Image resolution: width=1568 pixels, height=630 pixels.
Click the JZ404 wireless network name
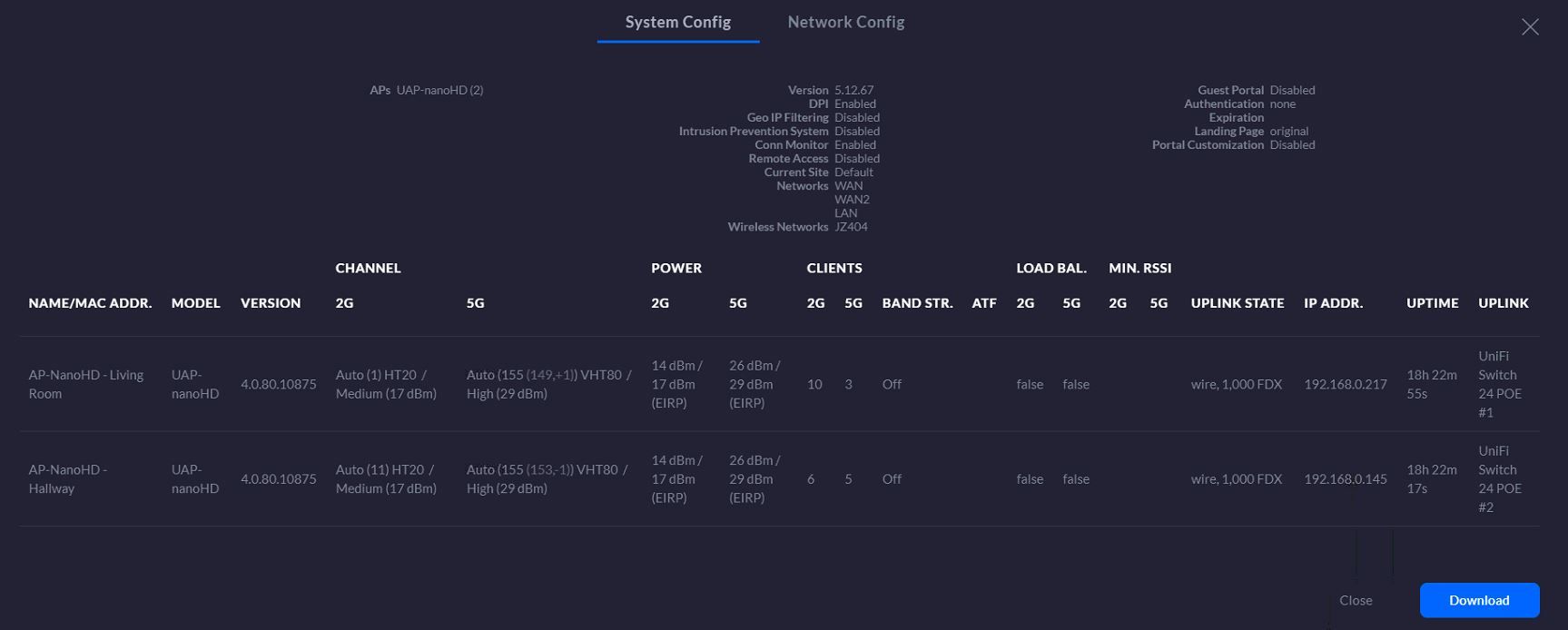pyautogui.click(x=851, y=227)
